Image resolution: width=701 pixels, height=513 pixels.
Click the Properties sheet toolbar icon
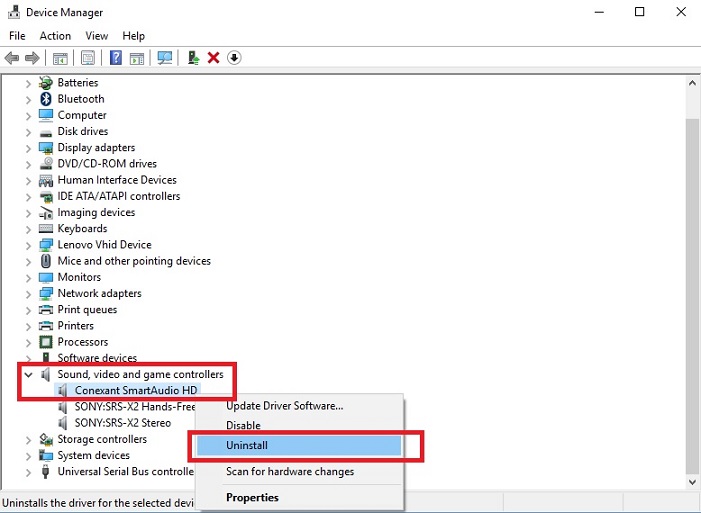tap(88, 58)
